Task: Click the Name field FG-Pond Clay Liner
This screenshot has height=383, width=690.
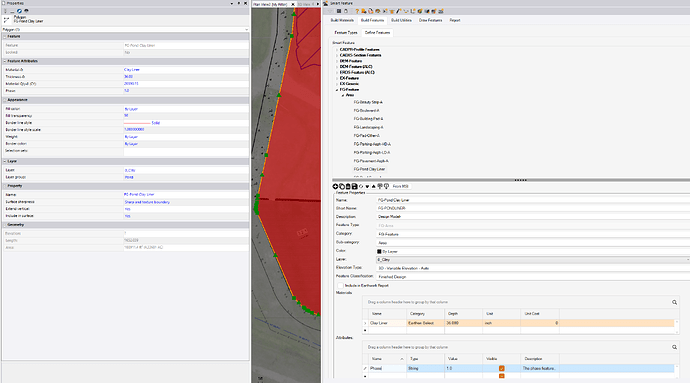Action: point(532,200)
